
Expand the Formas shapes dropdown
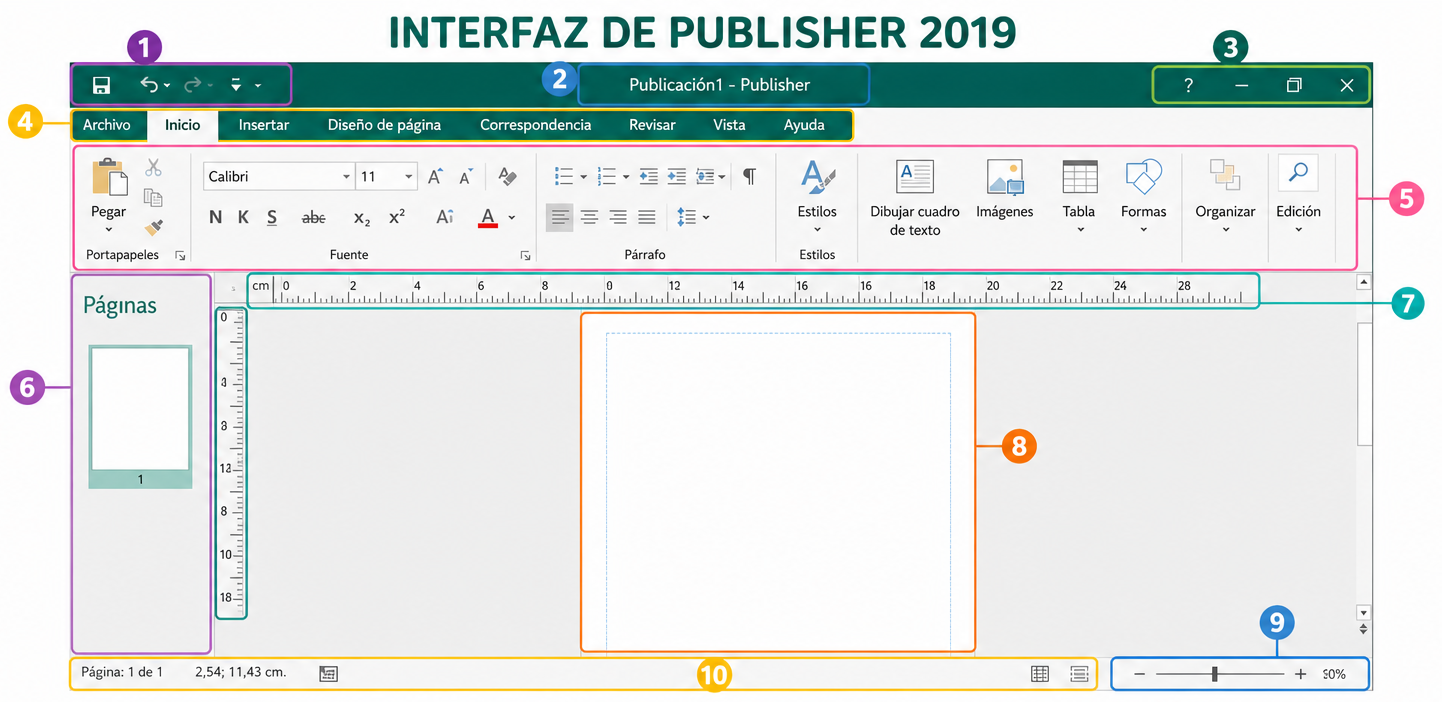click(x=1144, y=197)
